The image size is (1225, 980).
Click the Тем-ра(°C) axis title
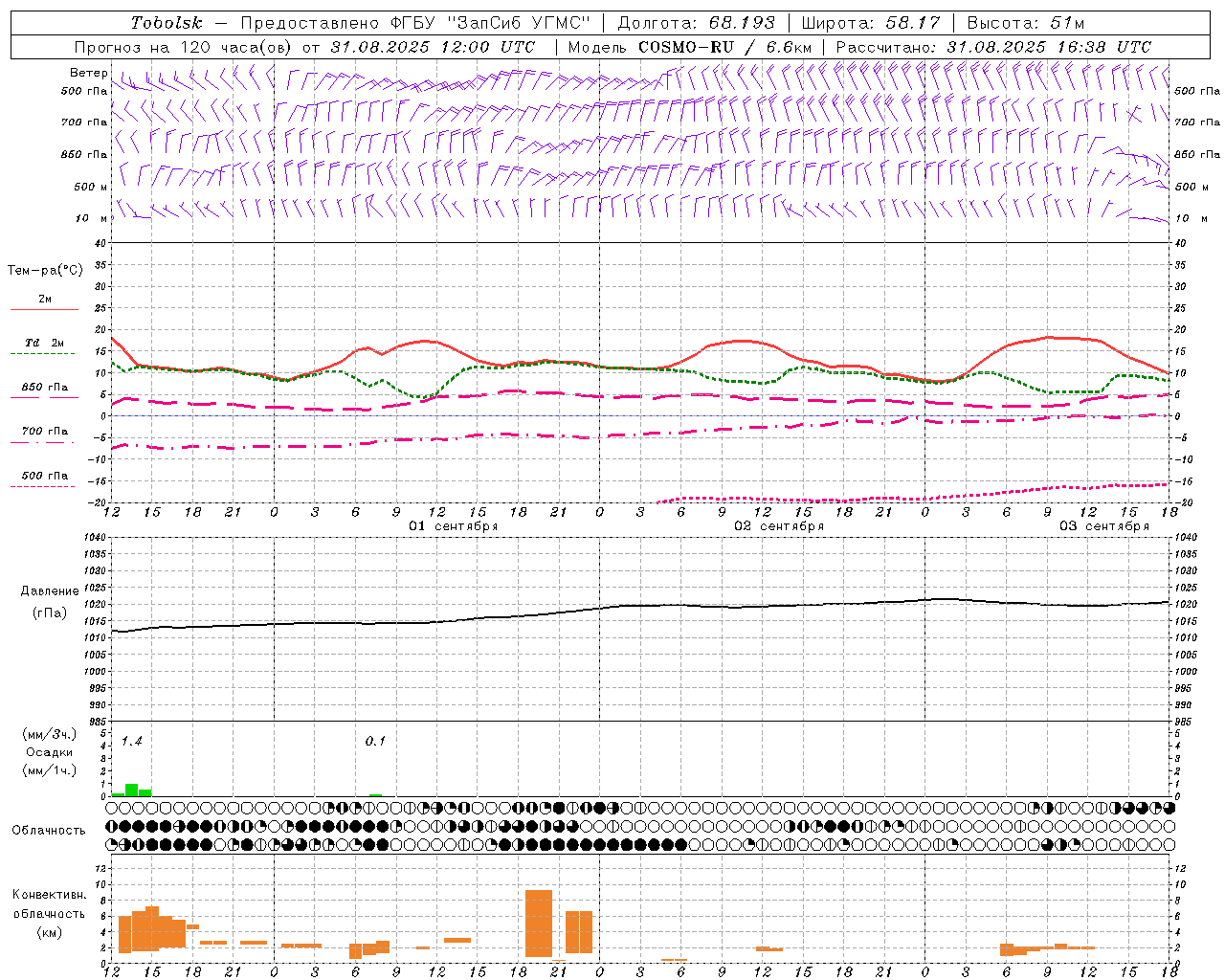(x=45, y=271)
